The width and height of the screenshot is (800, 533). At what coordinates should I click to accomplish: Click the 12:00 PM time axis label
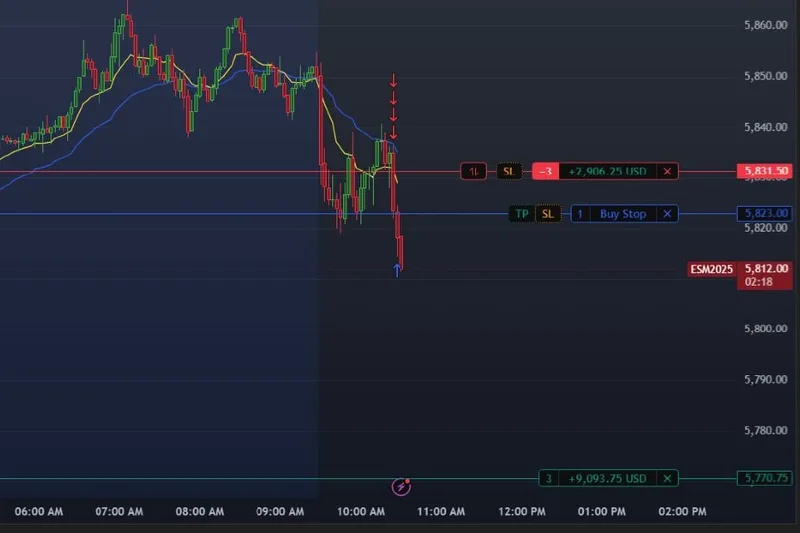(521, 512)
